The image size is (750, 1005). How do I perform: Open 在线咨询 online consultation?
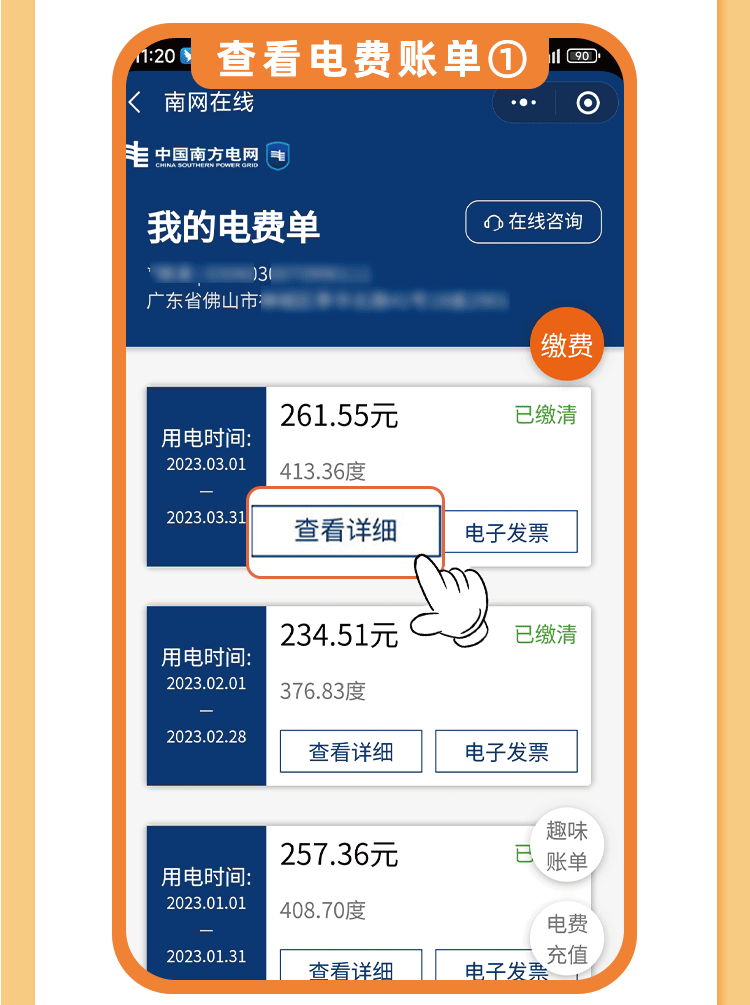point(533,222)
